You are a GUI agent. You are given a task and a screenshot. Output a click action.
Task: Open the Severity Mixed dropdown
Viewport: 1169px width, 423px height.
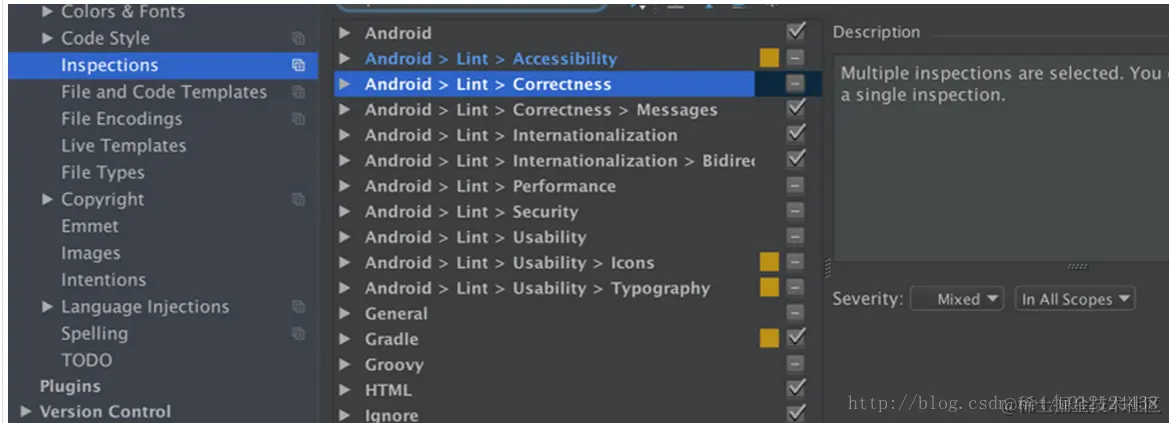click(x=957, y=299)
